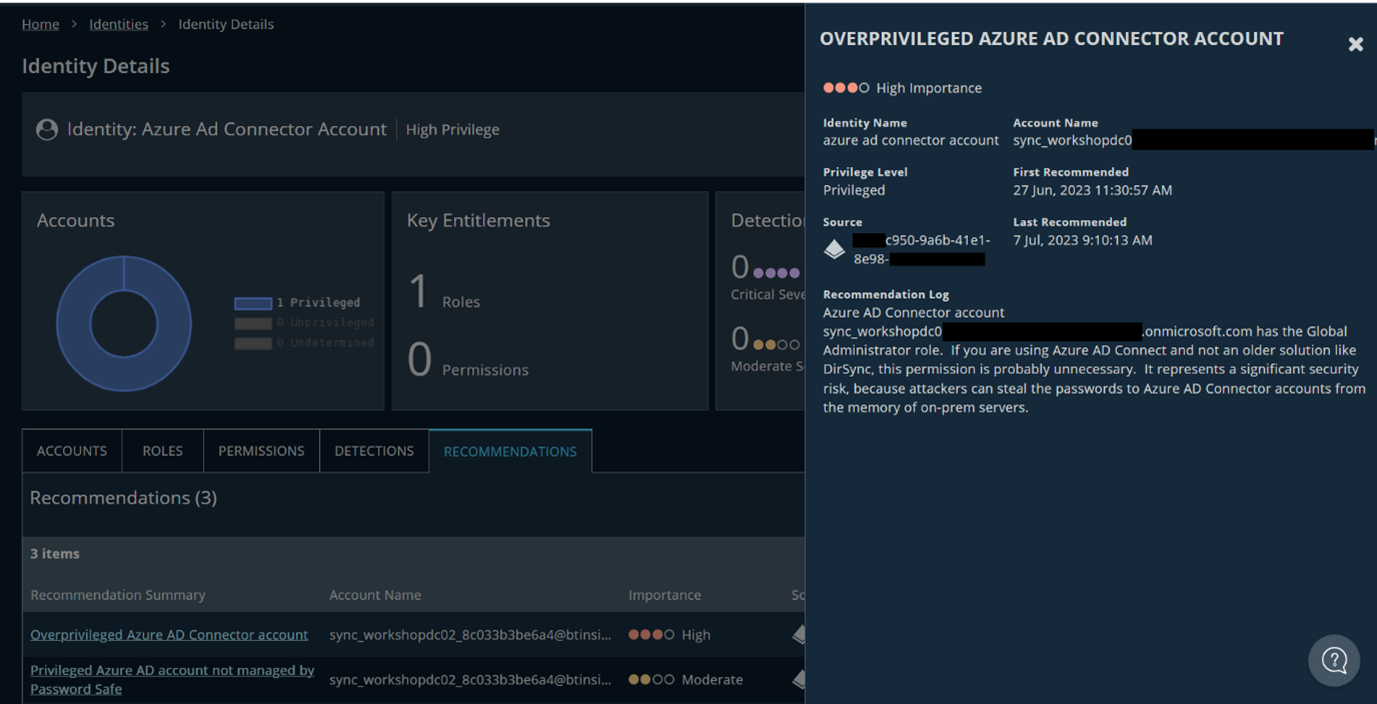The image size is (1377, 704).
Task: Click the Moderate Severity detections count
Action: (x=740, y=339)
